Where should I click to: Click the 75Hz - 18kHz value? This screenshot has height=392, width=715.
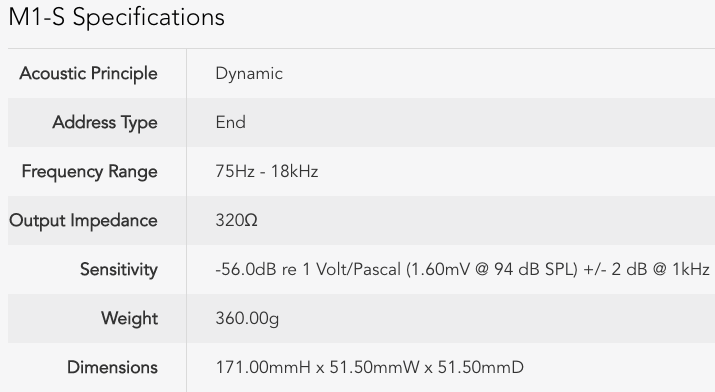[267, 171]
